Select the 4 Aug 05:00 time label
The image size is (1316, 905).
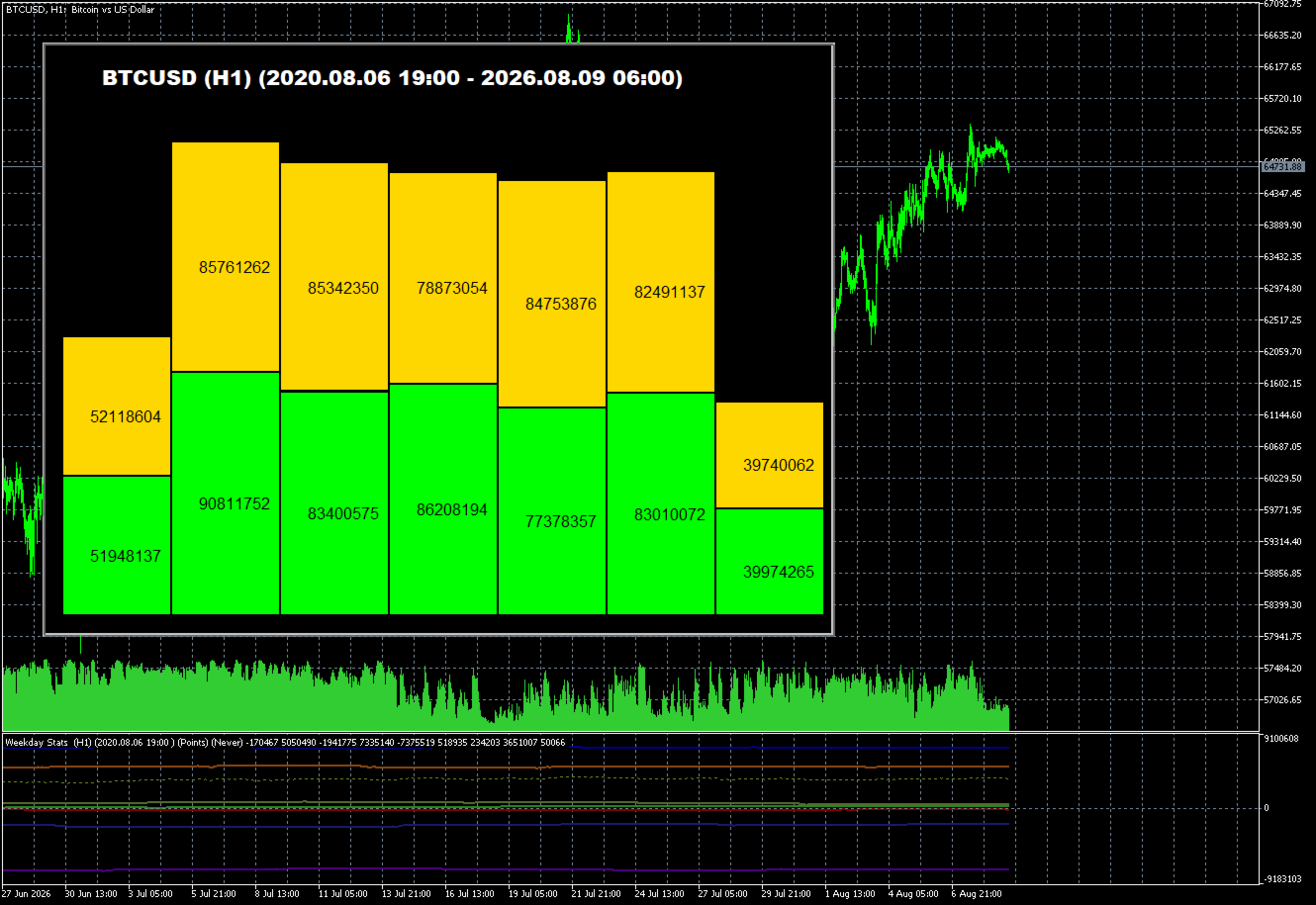[913, 894]
